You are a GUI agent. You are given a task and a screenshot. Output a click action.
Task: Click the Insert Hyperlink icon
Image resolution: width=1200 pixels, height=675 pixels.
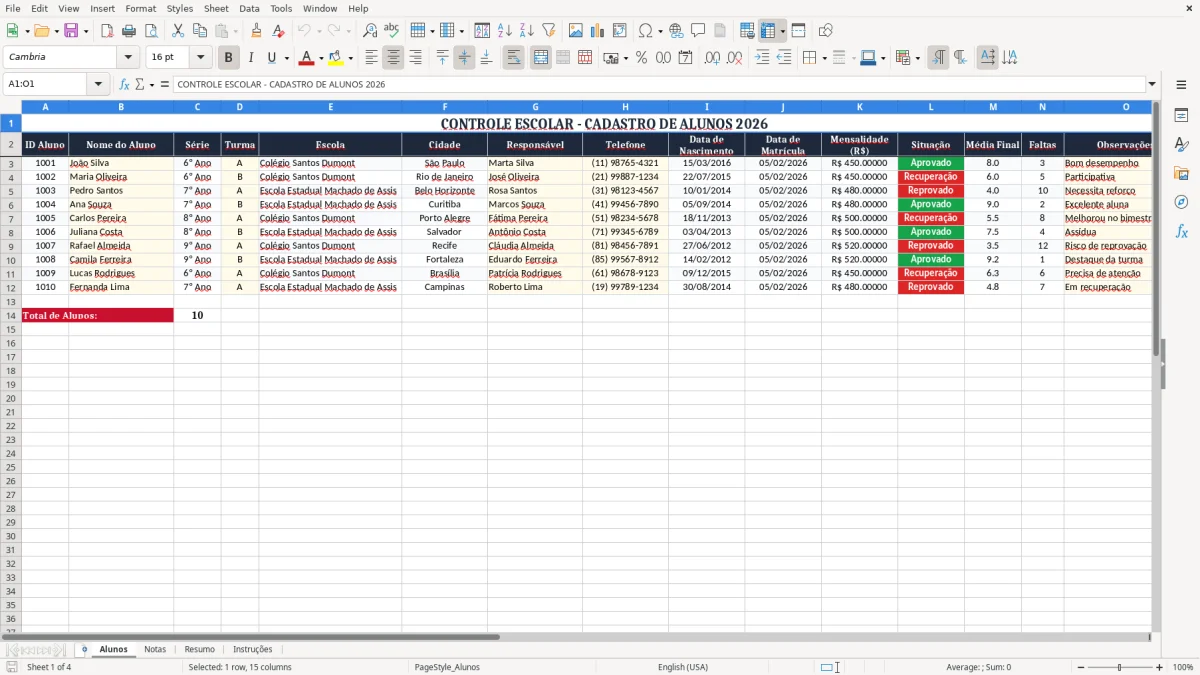tap(676, 31)
